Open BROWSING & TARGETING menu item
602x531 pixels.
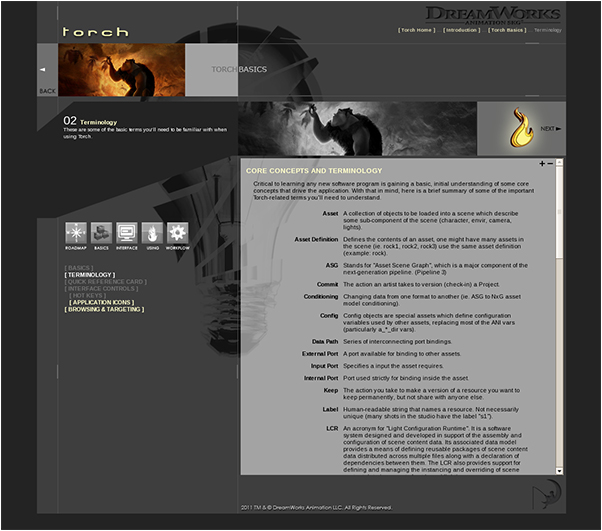(104, 309)
